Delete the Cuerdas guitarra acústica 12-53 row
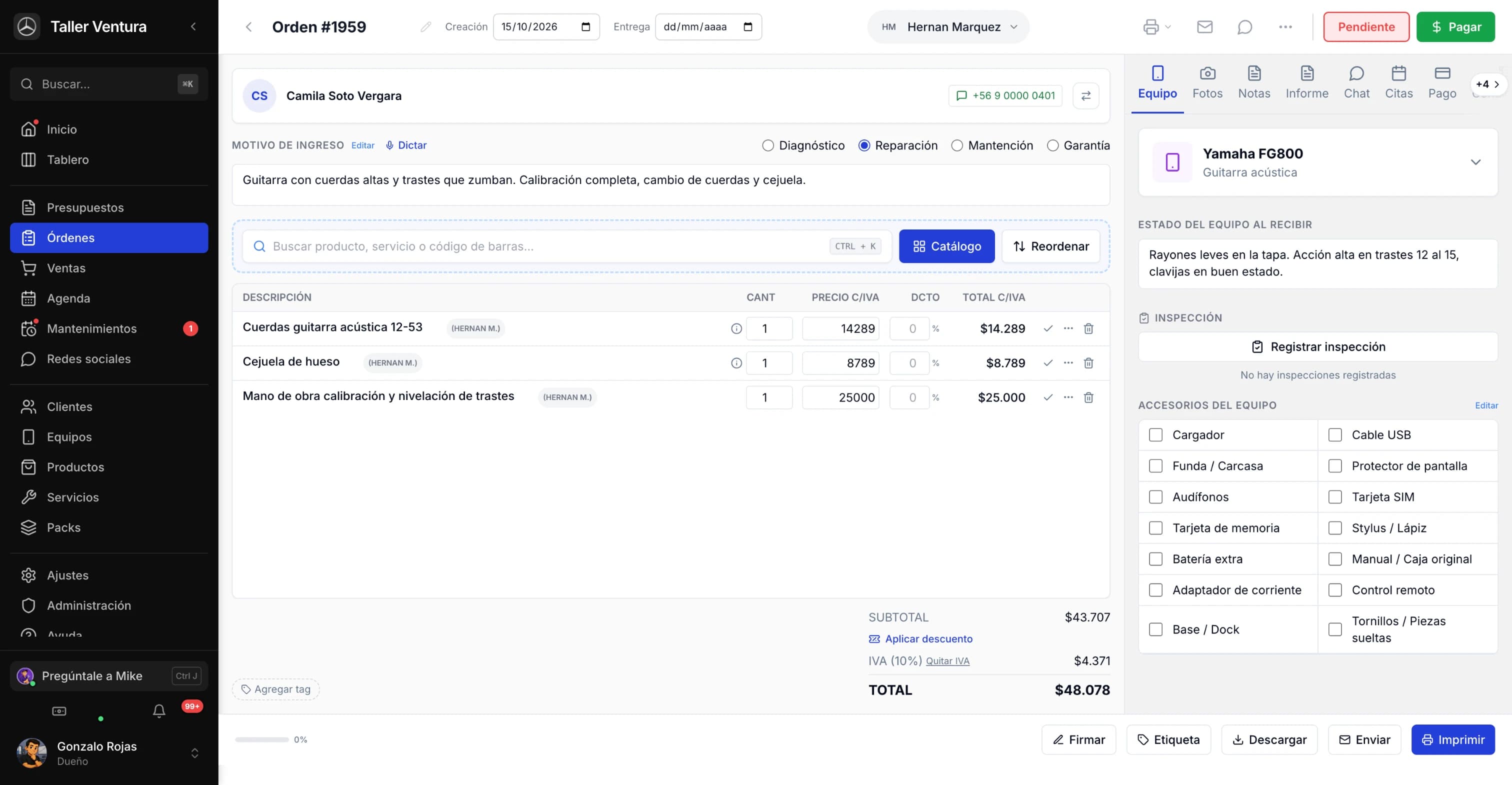Image resolution: width=1512 pixels, height=785 pixels. tap(1088, 329)
